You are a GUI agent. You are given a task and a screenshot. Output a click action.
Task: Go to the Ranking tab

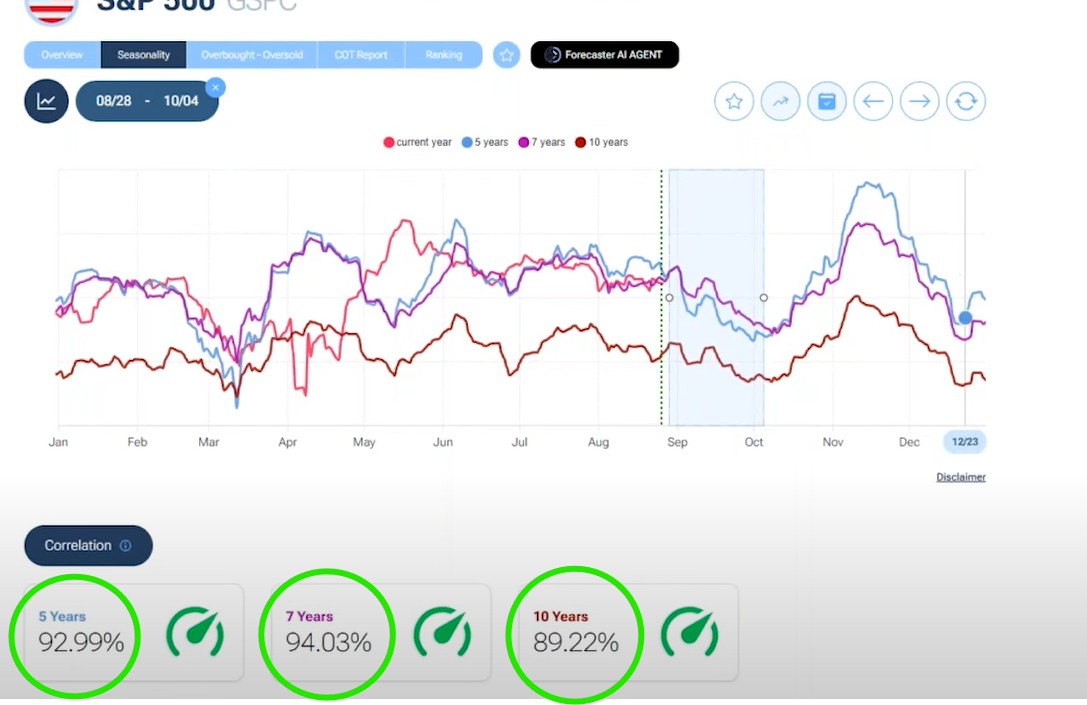pos(444,55)
